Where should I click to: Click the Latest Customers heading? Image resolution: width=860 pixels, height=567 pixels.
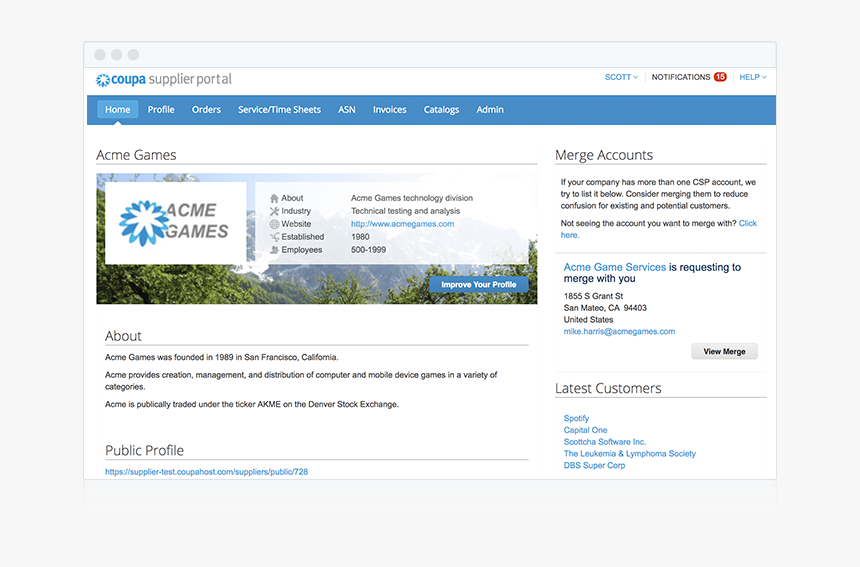click(x=608, y=388)
